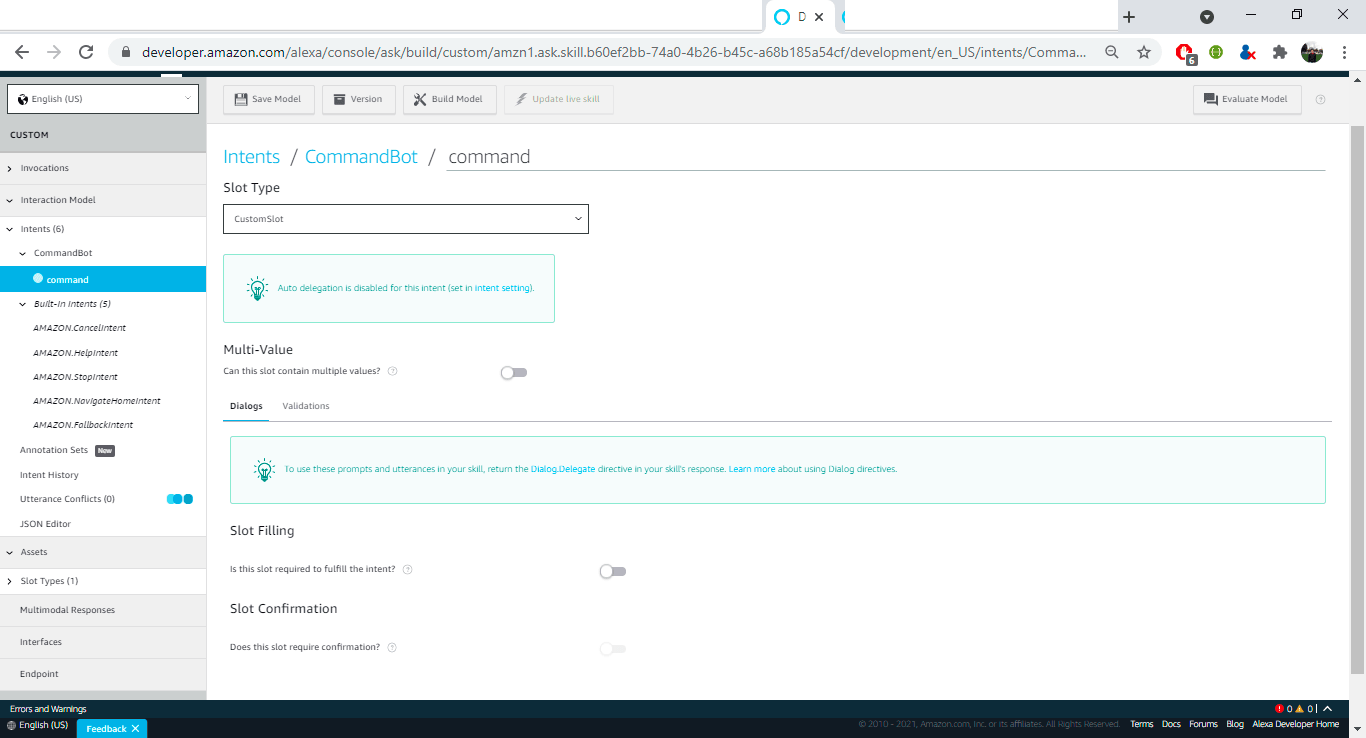Switch to the Dialogs tab
The image size is (1366, 738).
246,406
